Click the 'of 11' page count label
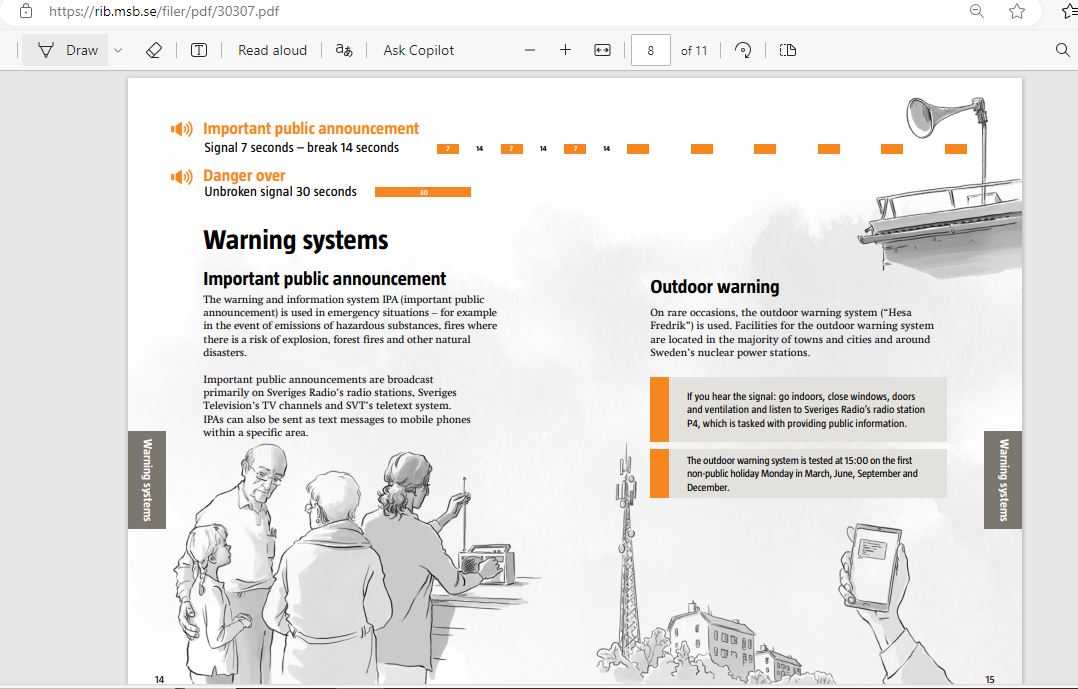Screen dimensions: 1078x689 pos(694,50)
